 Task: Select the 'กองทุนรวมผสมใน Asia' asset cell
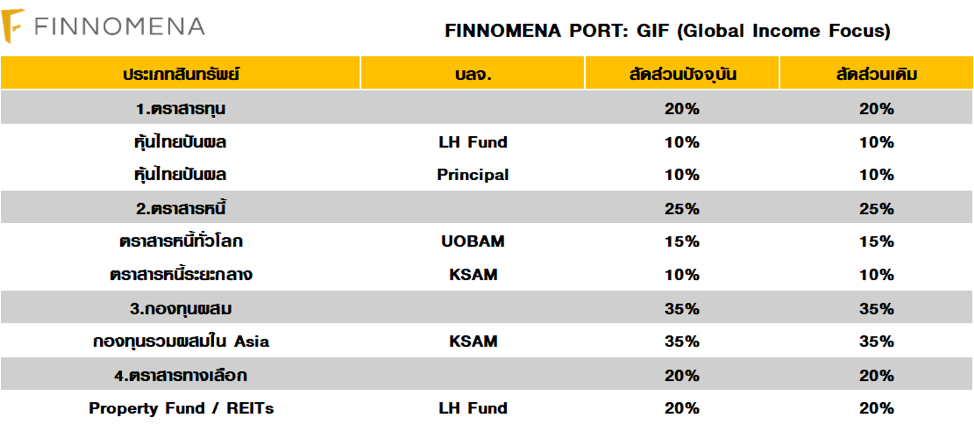pyautogui.click(x=181, y=341)
